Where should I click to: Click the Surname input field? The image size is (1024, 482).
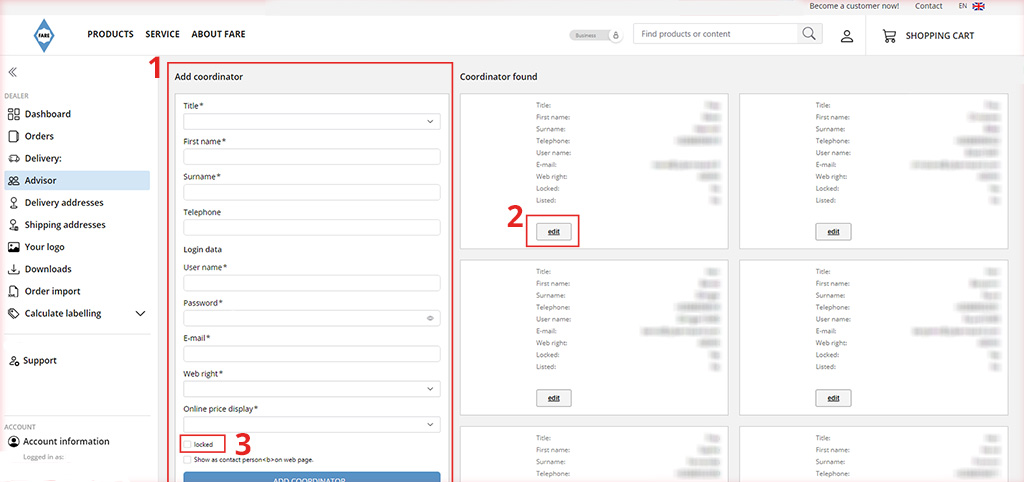coord(312,192)
